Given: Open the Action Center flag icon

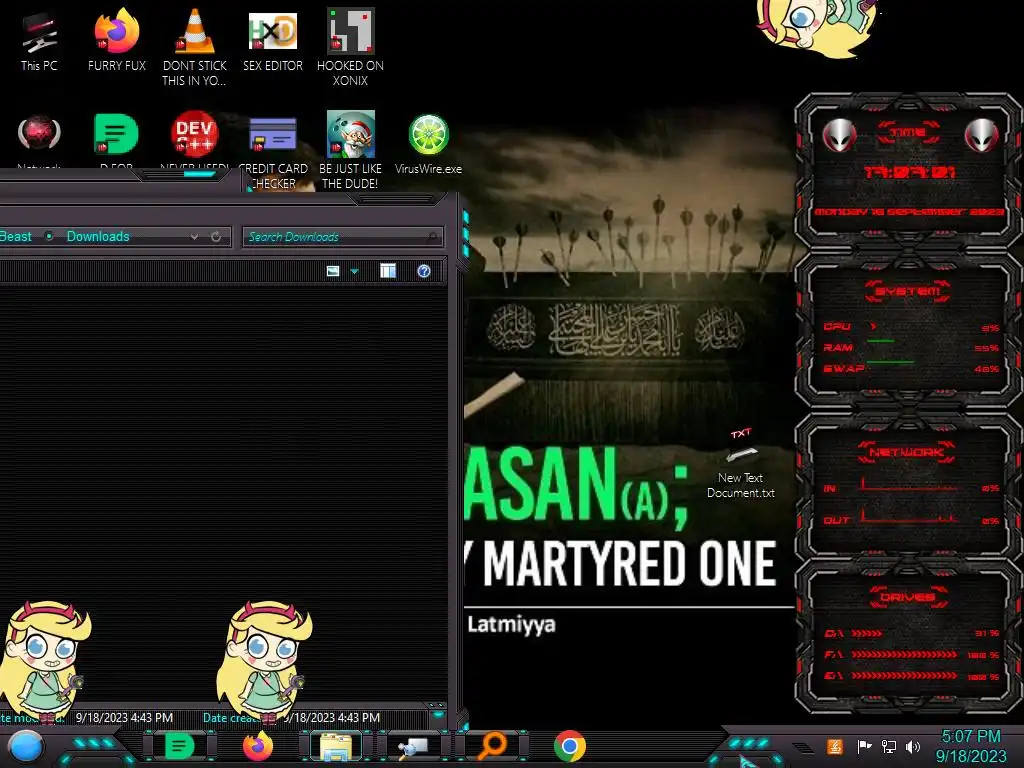Looking at the screenshot, I should (x=864, y=746).
